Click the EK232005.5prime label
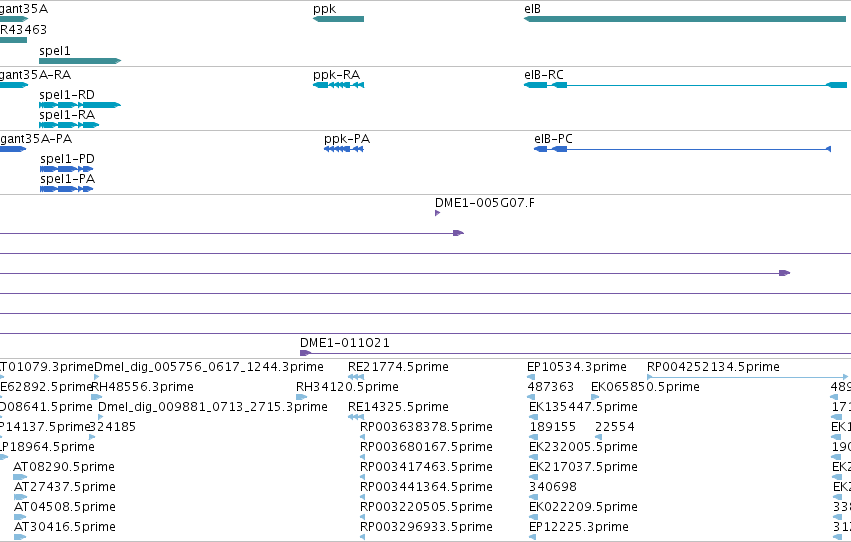Viewport: 851px width, 542px height. tap(583, 447)
